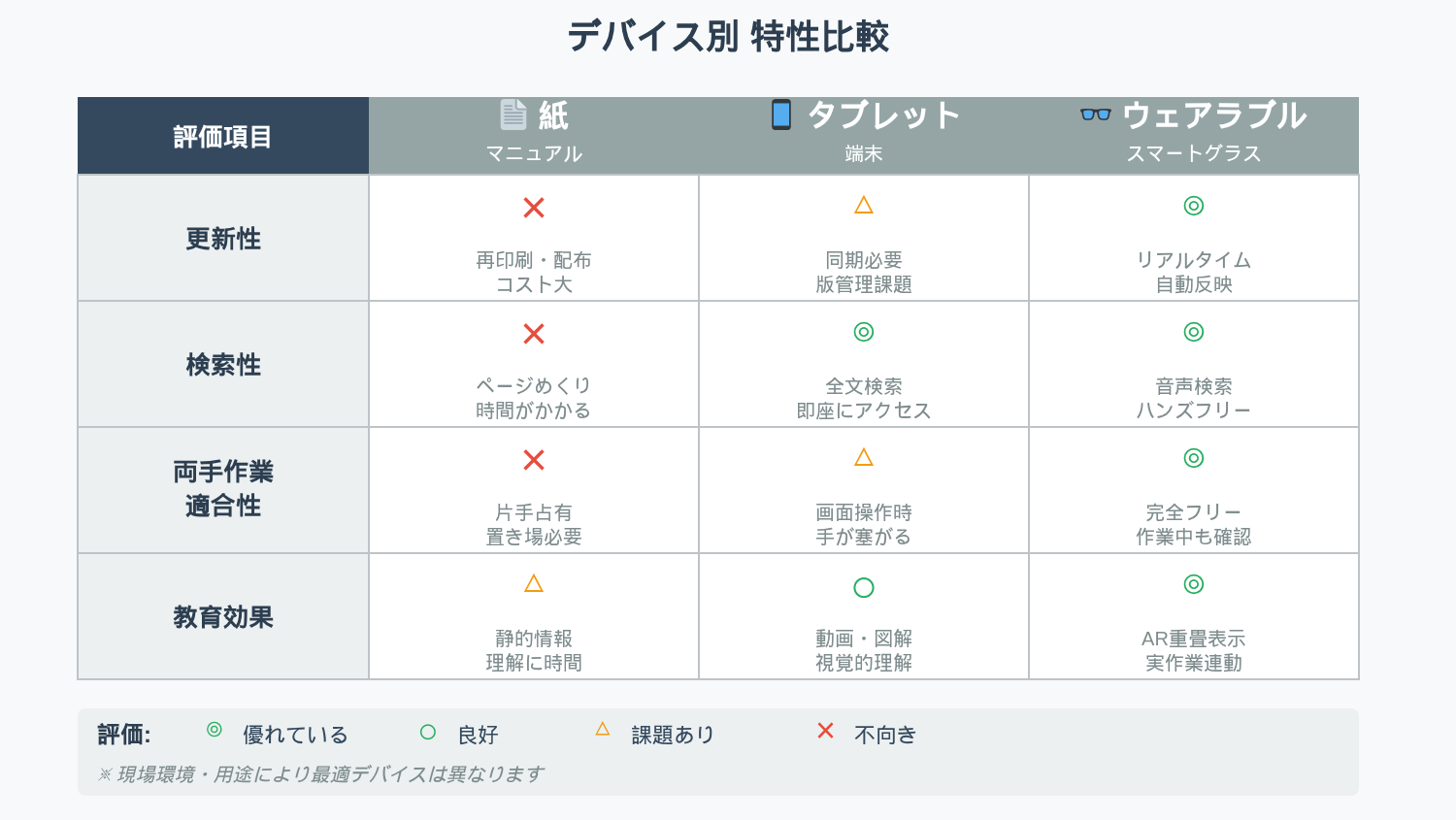Click the orange triangle above 静的情報

coord(534,583)
